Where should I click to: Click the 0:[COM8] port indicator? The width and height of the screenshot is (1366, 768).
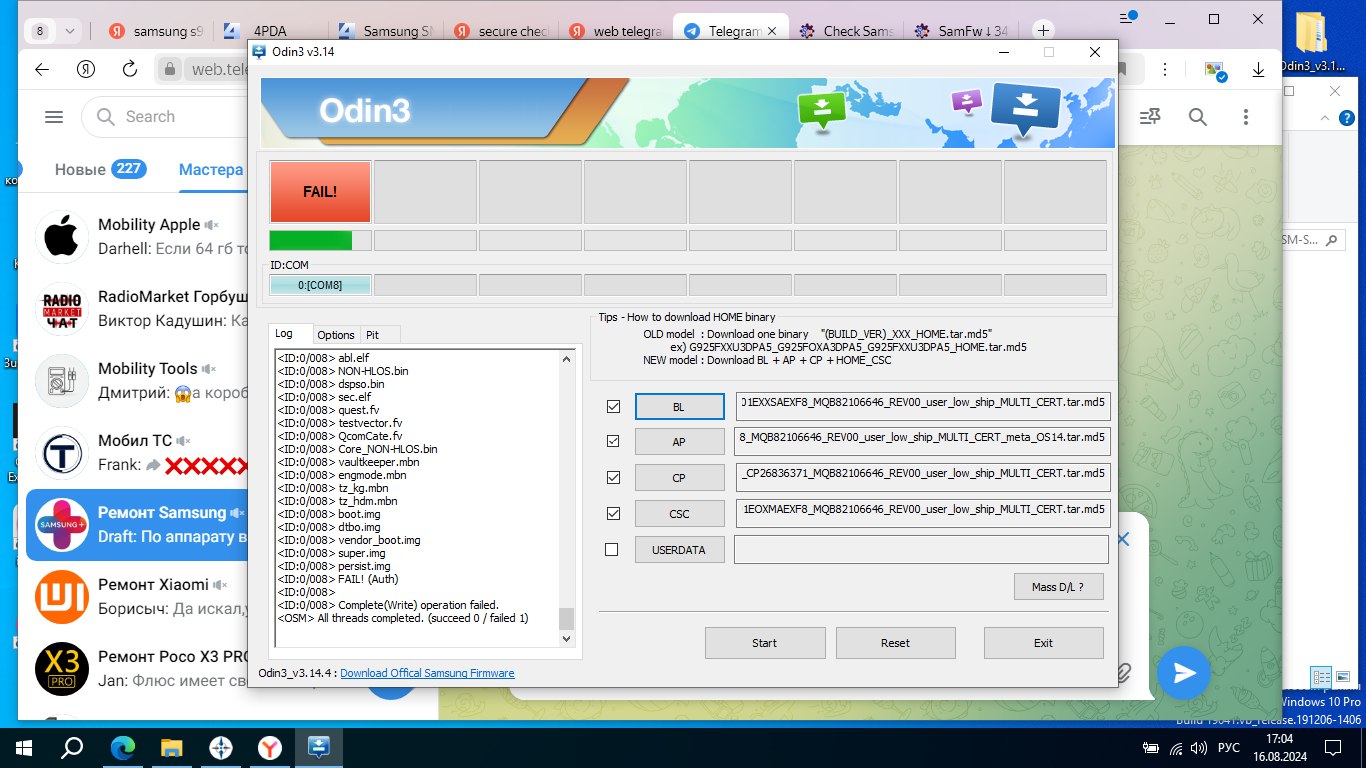point(320,285)
